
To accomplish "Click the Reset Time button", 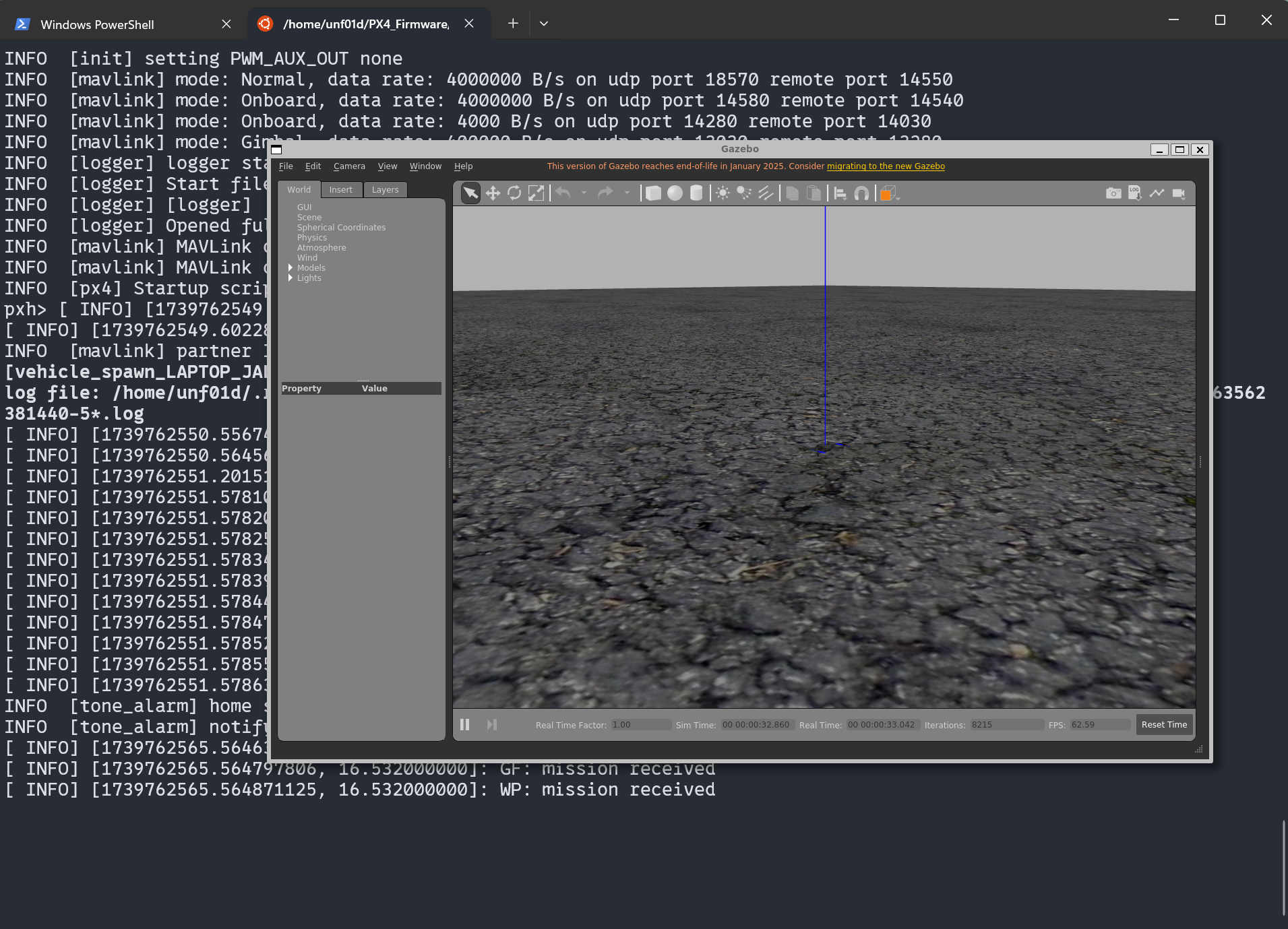I will (1164, 724).
